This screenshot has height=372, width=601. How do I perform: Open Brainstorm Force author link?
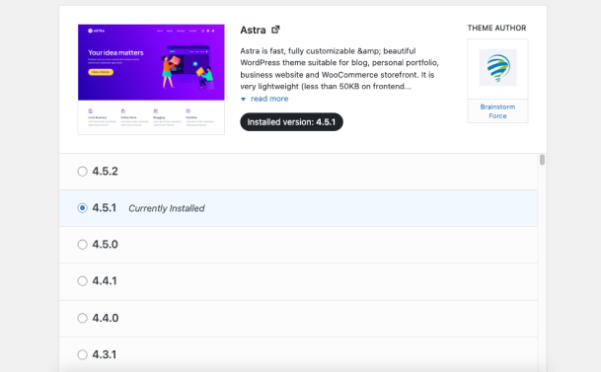tap(498, 111)
